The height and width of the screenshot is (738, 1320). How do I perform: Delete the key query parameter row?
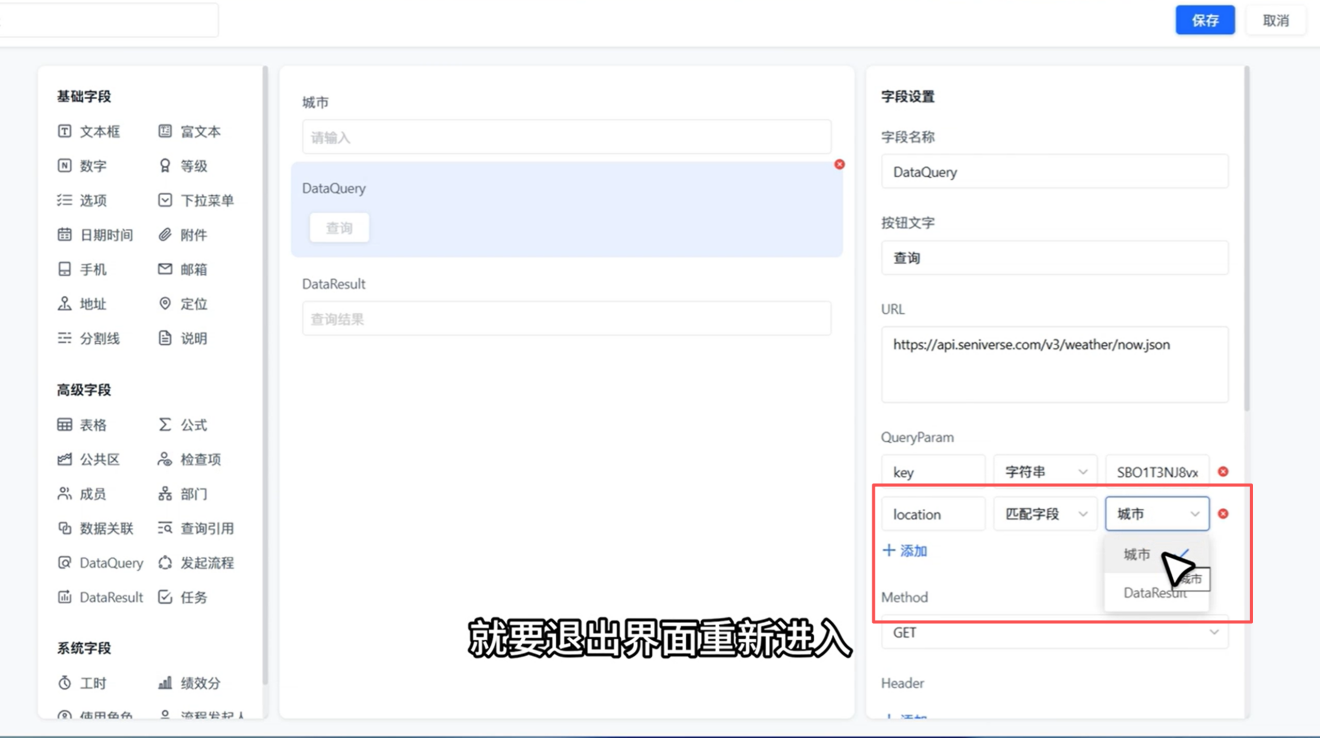(1223, 472)
